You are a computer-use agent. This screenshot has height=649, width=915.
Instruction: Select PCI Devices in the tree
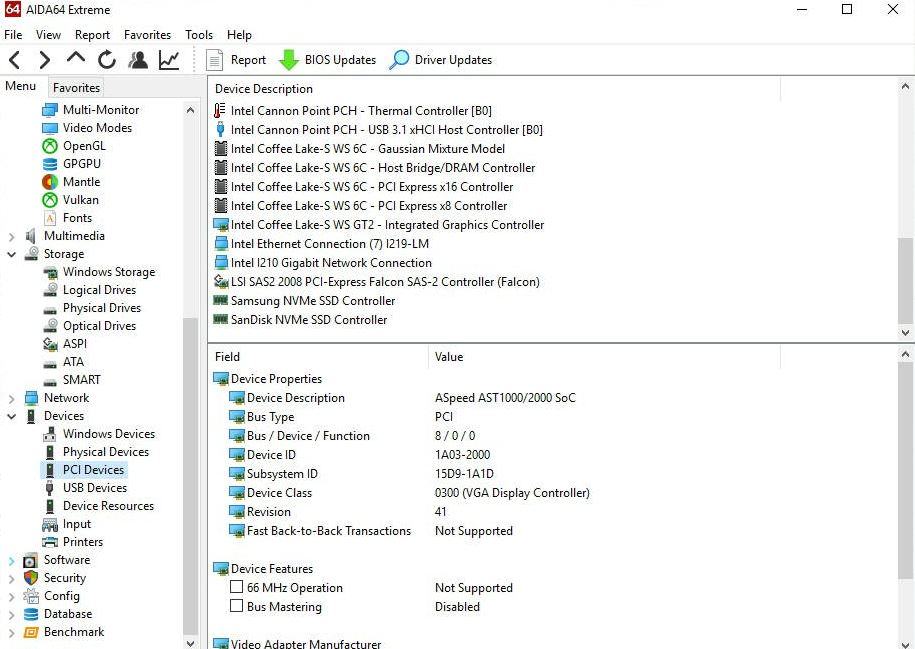[x=93, y=470]
